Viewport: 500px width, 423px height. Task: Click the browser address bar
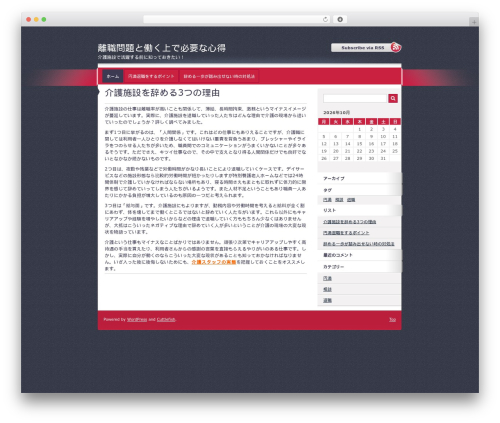(x=237, y=19)
